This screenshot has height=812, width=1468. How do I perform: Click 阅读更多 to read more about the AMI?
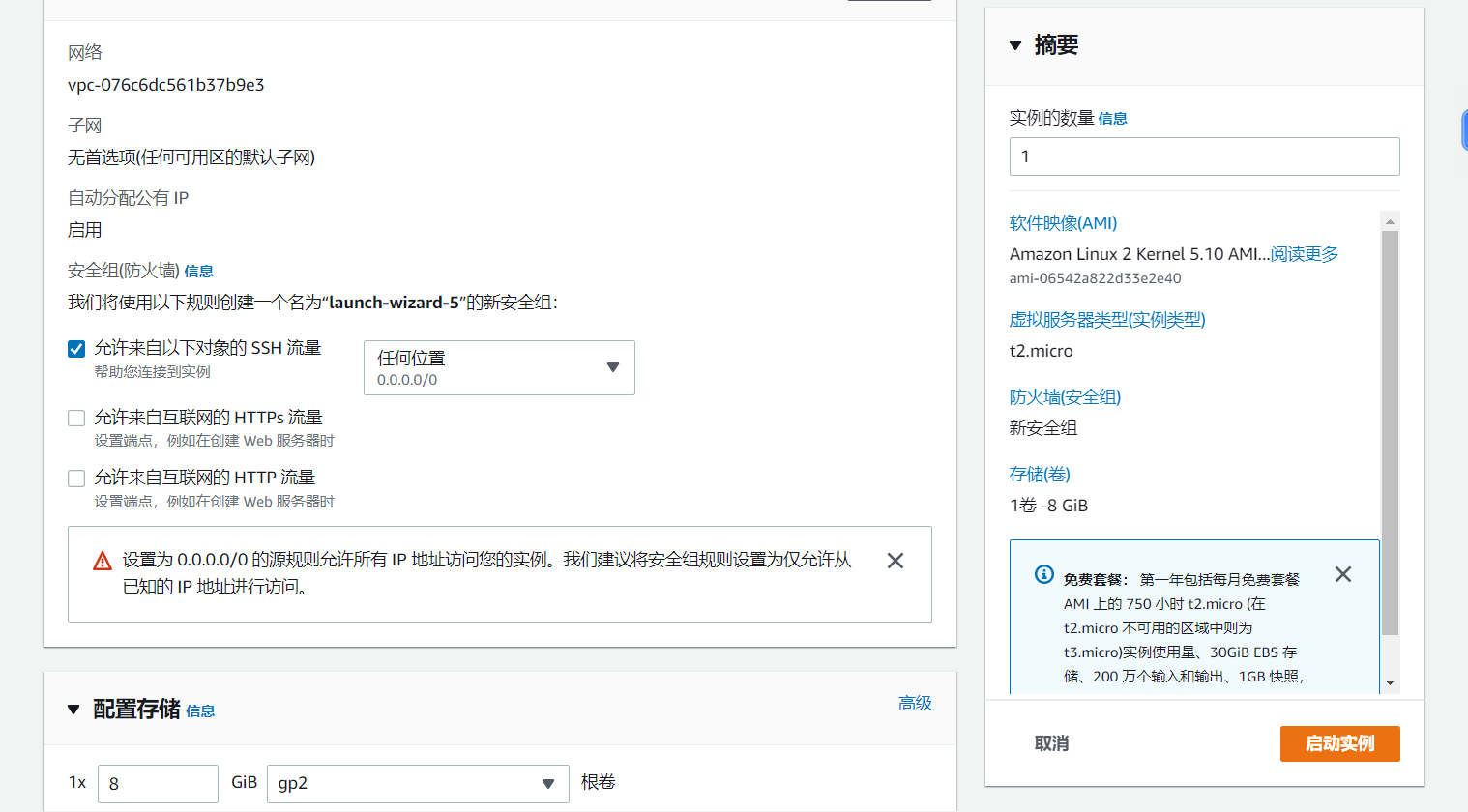[x=1304, y=253]
